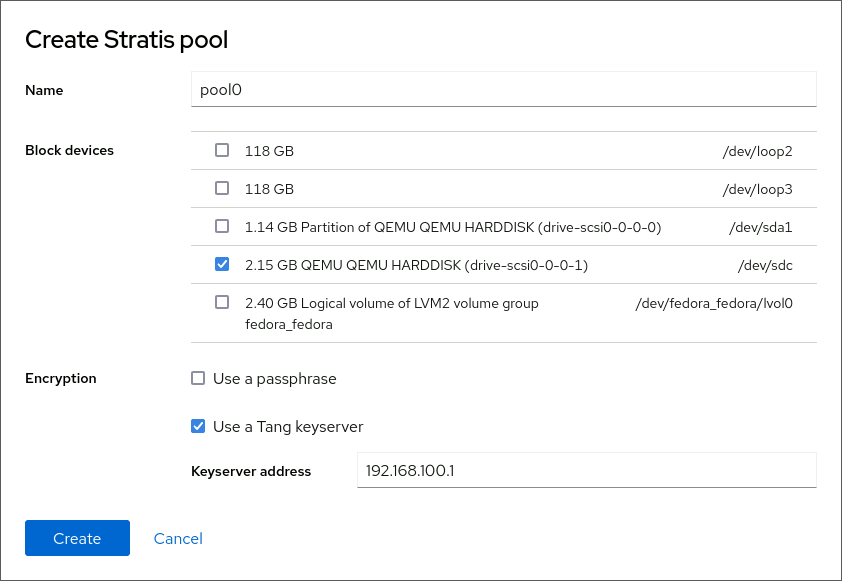Tick the checkbox for /dev/loop3
This screenshot has height=581, width=842.
coord(222,188)
